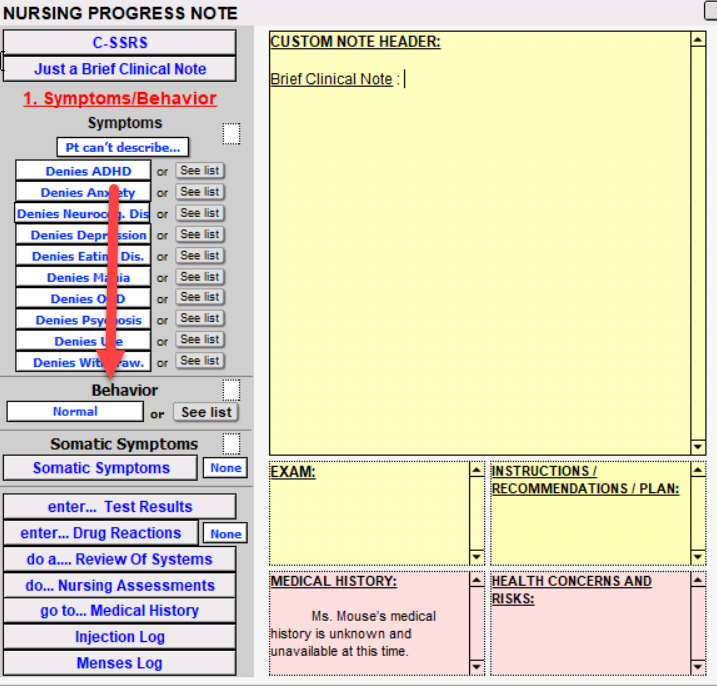Open See list beside Denies ADHD
This screenshot has height=686, width=717.
[x=200, y=171]
